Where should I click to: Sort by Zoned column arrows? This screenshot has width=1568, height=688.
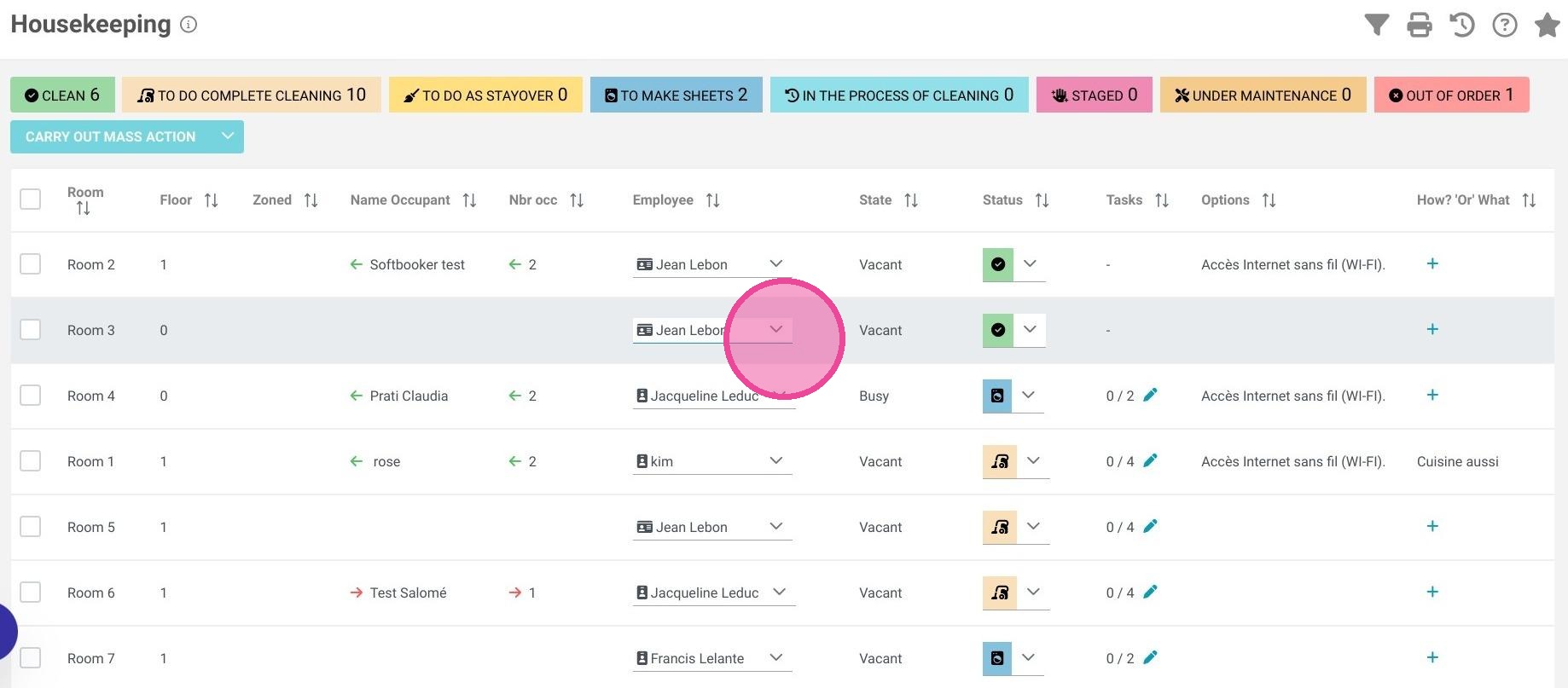(311, 200)
